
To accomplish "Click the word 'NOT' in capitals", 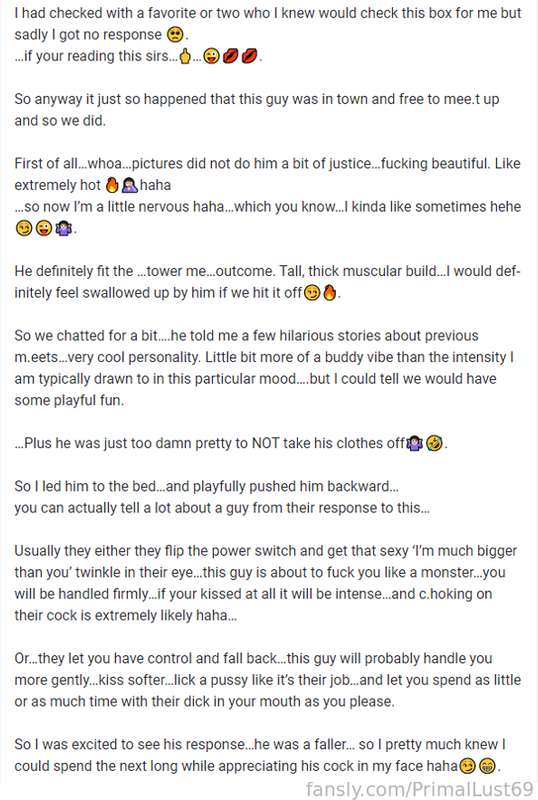I will pyautogui.click(x=265, y=443).
